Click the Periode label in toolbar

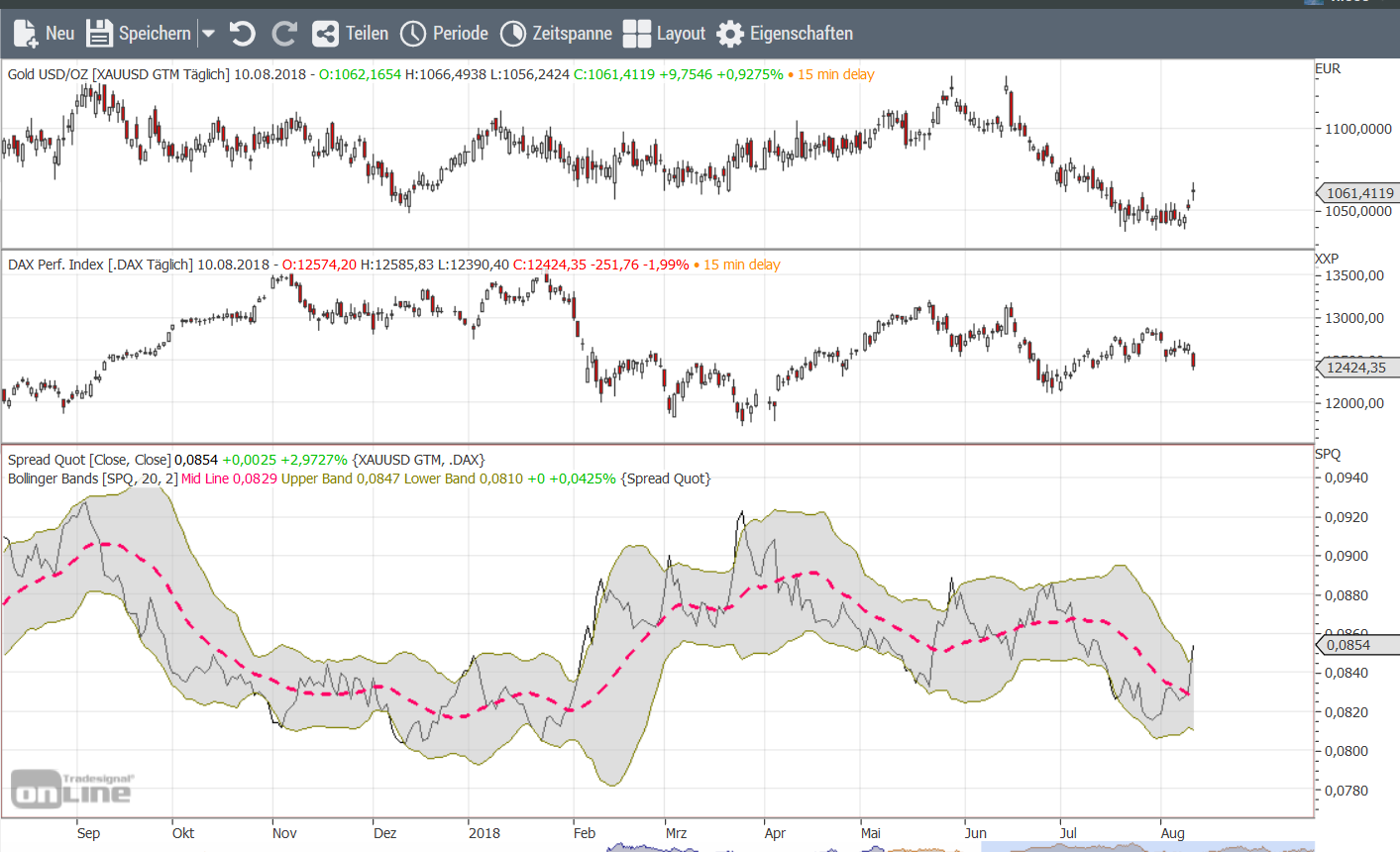(461, 34)
